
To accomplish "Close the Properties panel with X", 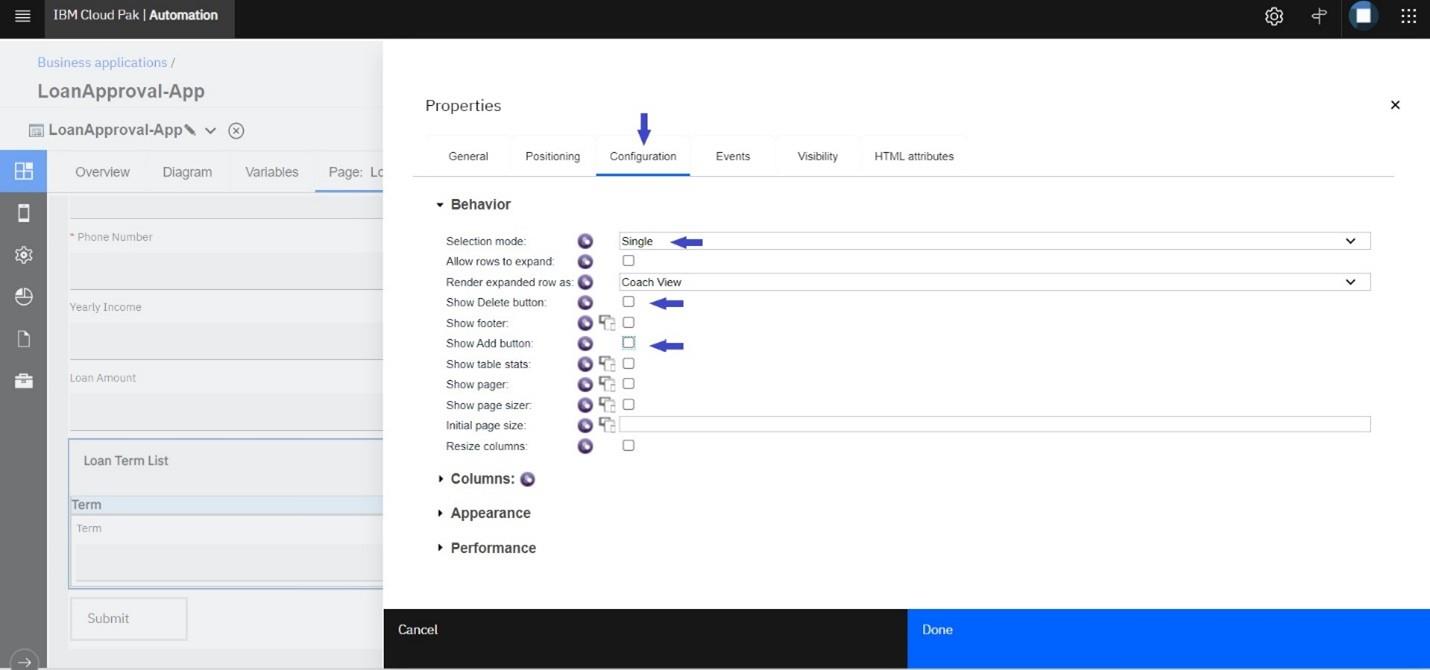I will (1395, 105).
